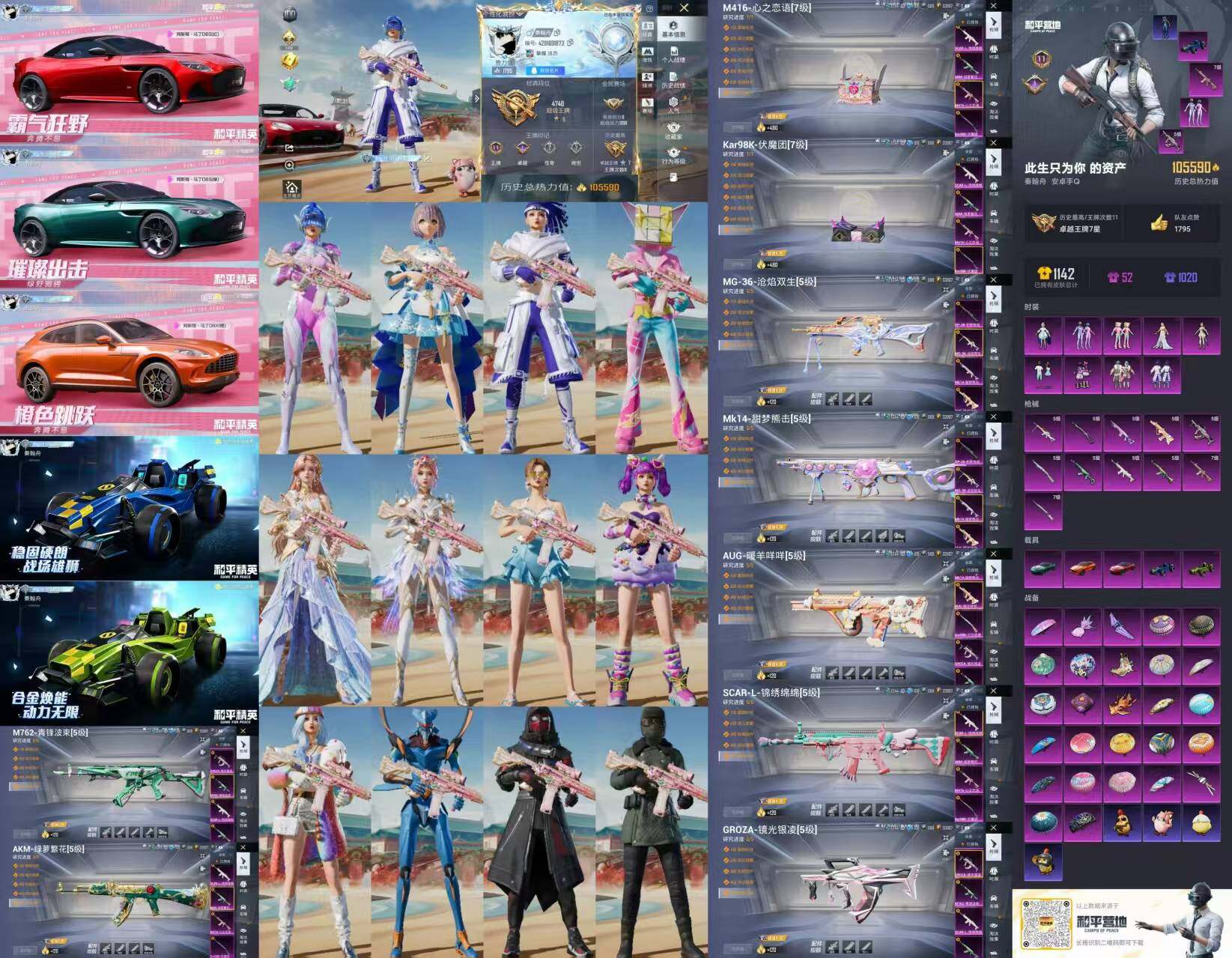Screen dimensions: 1232x958
Task: Open 历史战绩 match history
Action: click(x=673, y=80)
